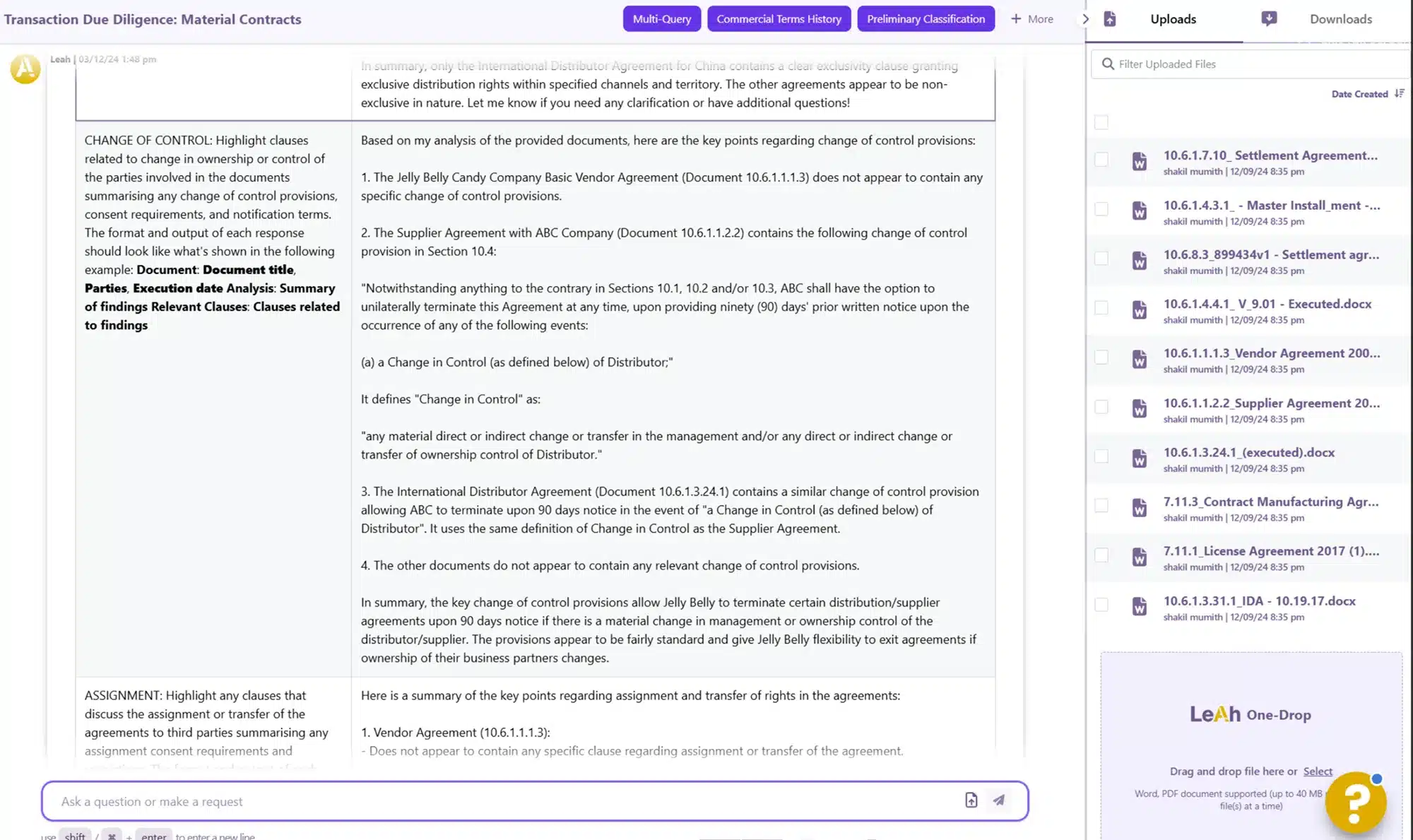
Task: Click the Leah avatar icon
Action: point(25,69)
